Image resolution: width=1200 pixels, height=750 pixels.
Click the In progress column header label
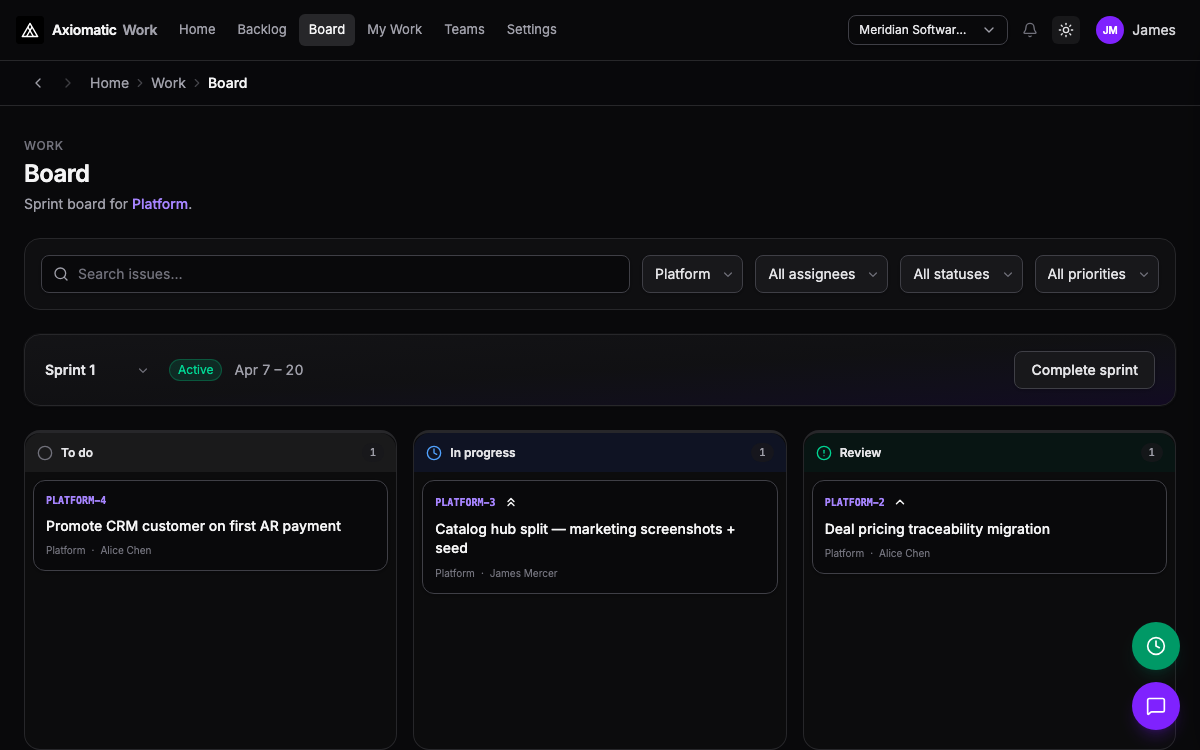tap(483, 453)
